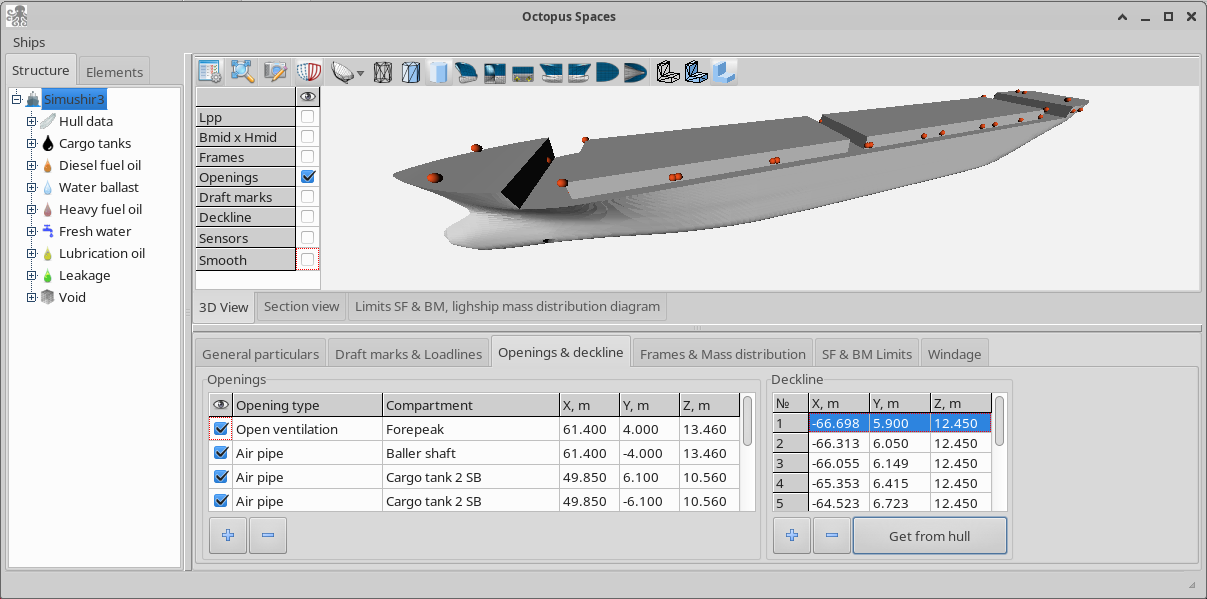Expand the Cargo tanks tree node
This screenshot has width=1207, height=599.
[31, 143]
